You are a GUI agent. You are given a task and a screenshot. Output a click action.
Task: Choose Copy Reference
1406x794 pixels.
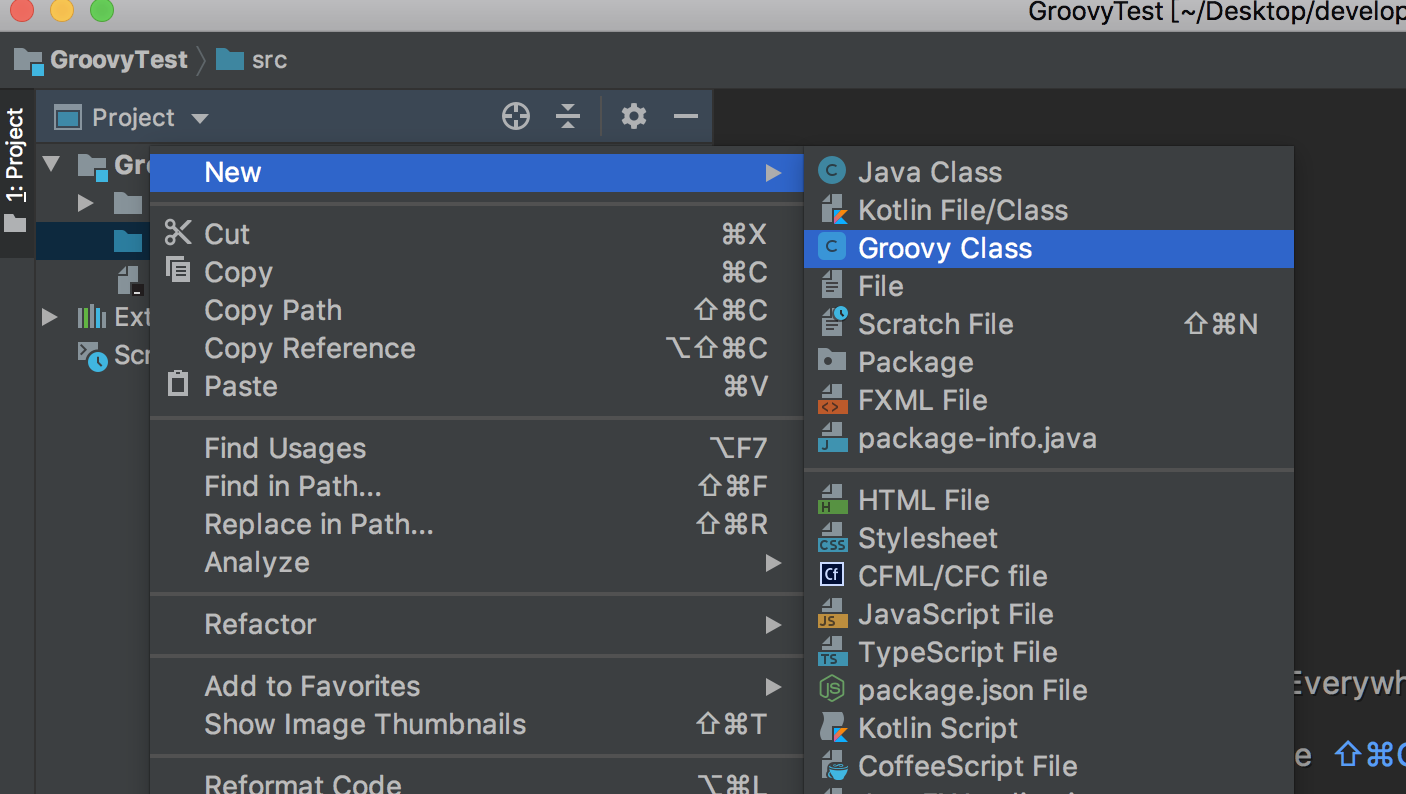coord(476,348)
